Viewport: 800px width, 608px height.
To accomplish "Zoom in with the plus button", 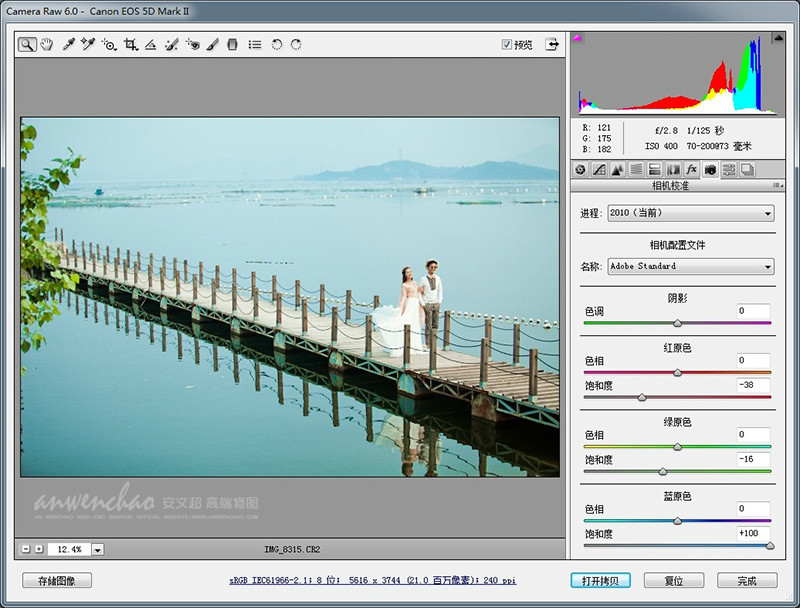I will point(39,549).
